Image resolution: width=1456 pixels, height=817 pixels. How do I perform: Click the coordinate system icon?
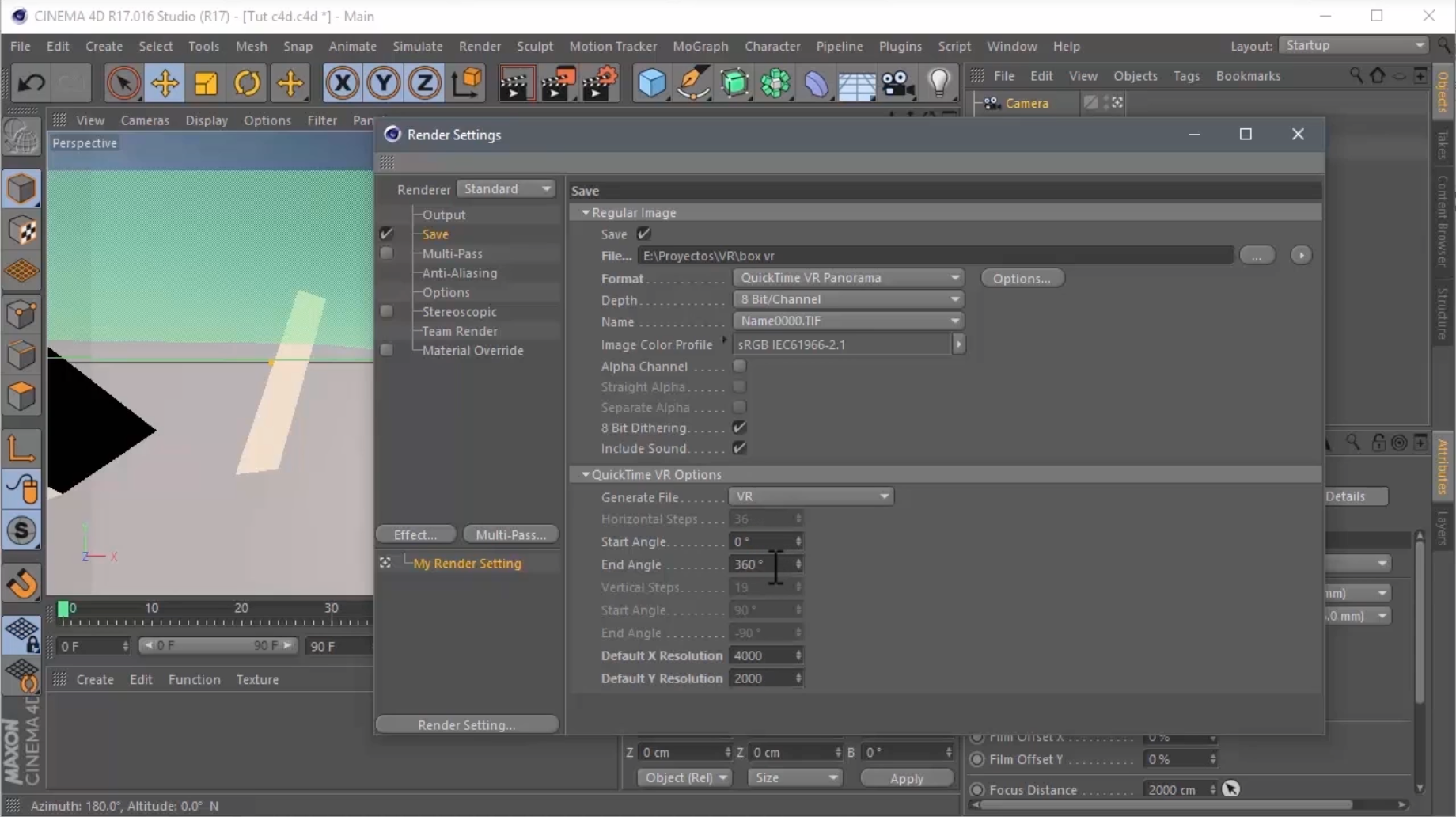click(x=467, y=83)
